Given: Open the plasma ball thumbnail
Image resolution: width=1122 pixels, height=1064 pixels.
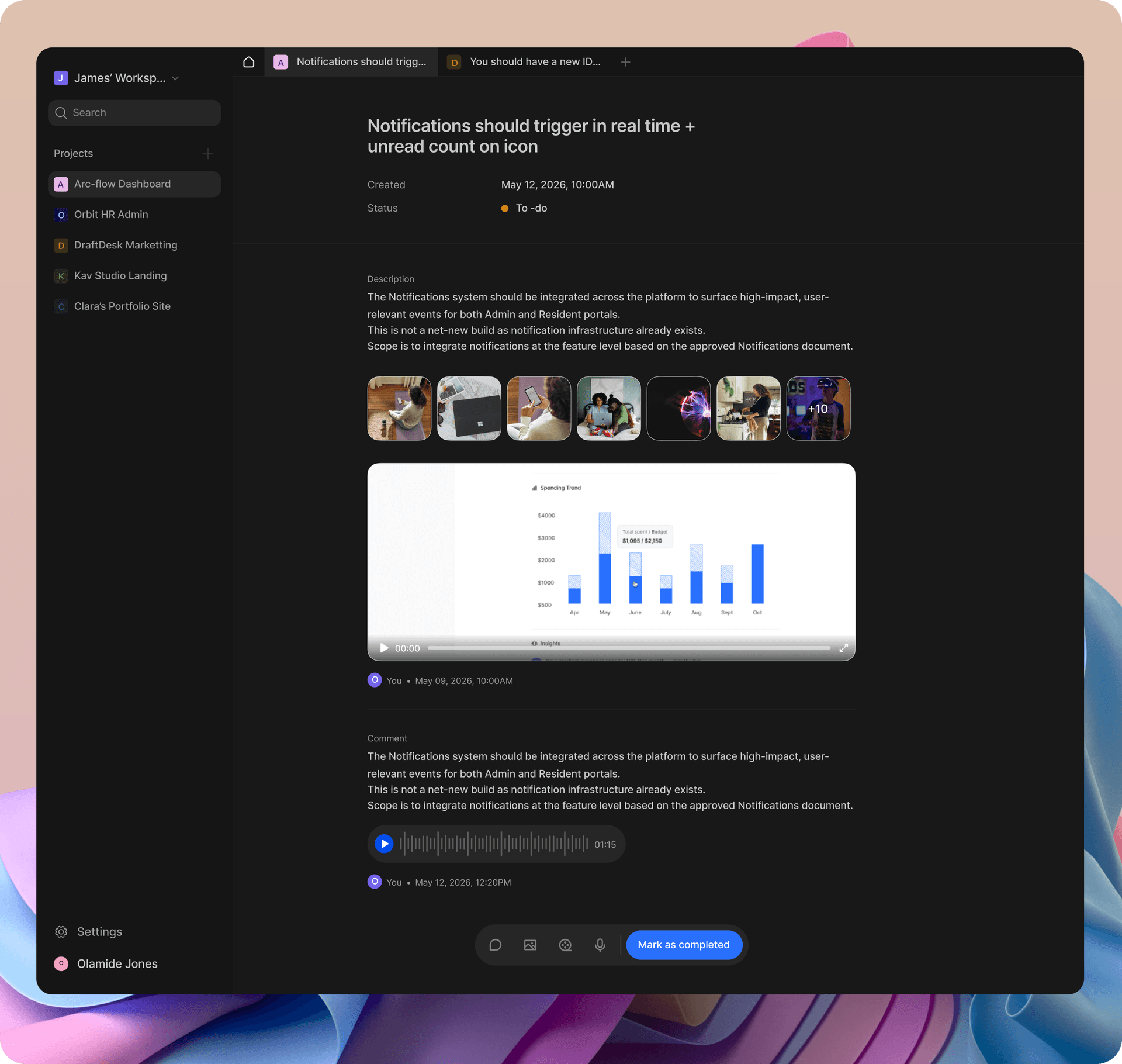Looking at the screenshot, I should point(678,409).
